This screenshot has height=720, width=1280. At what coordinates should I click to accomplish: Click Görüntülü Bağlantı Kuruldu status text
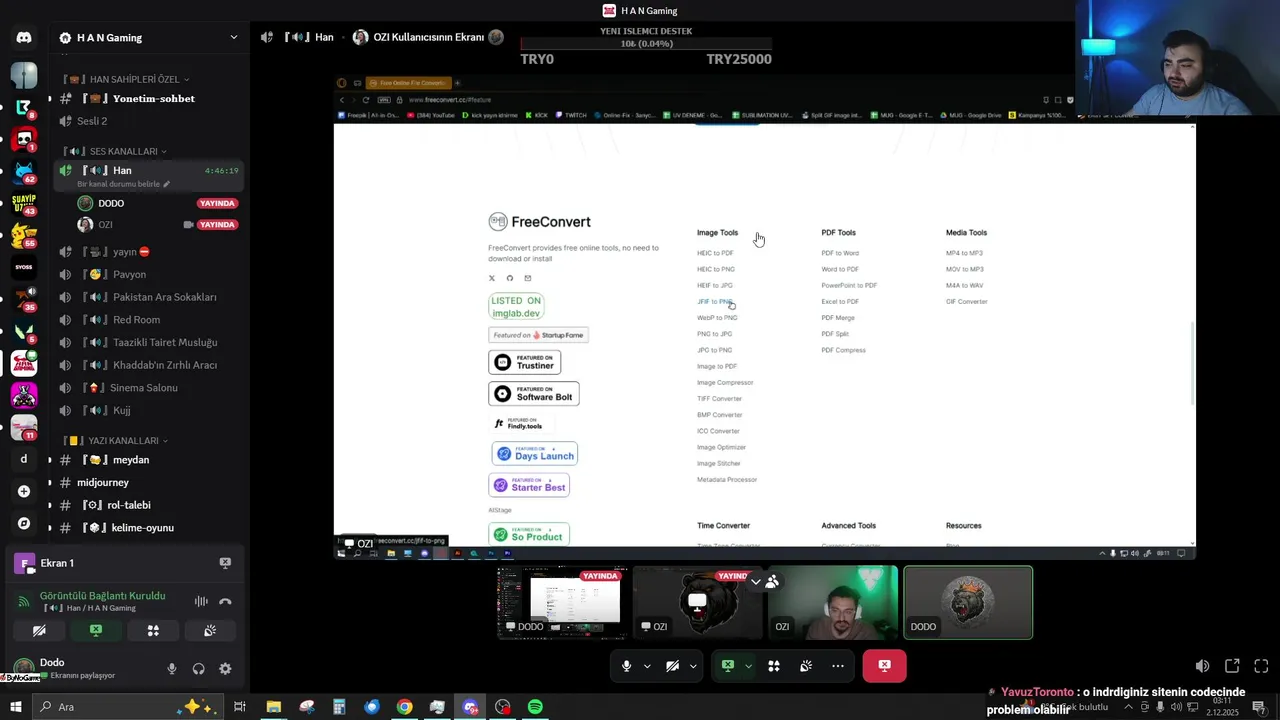[x=102, y=596]
